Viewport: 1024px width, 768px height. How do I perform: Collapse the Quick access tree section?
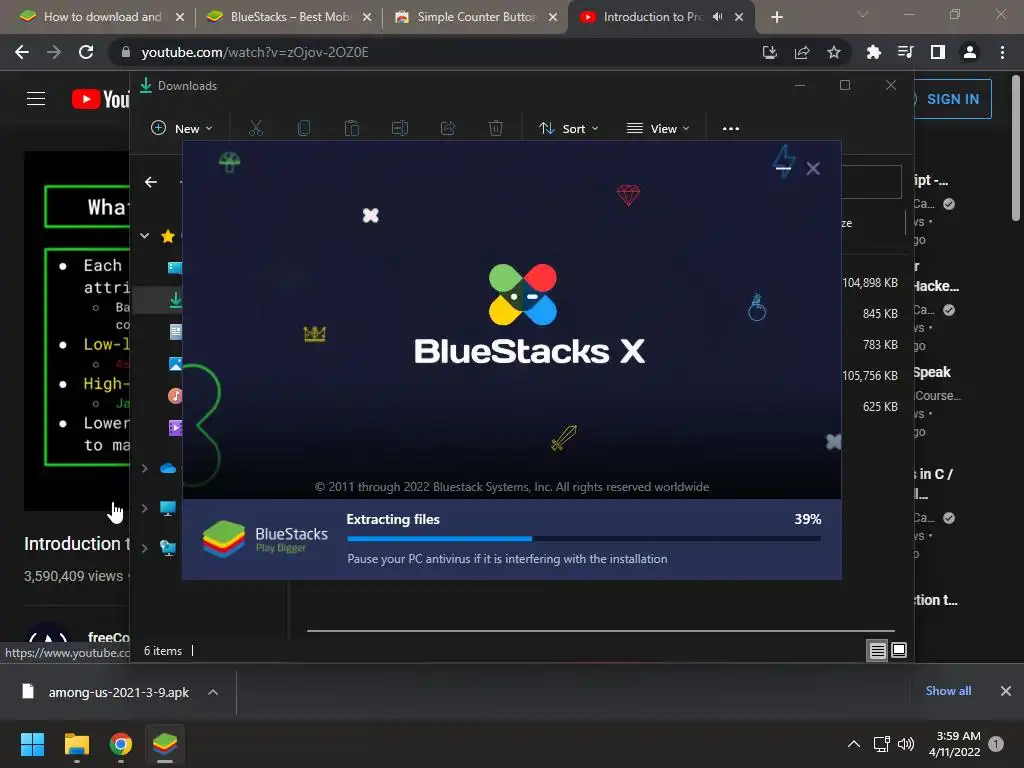pos(144,236)
